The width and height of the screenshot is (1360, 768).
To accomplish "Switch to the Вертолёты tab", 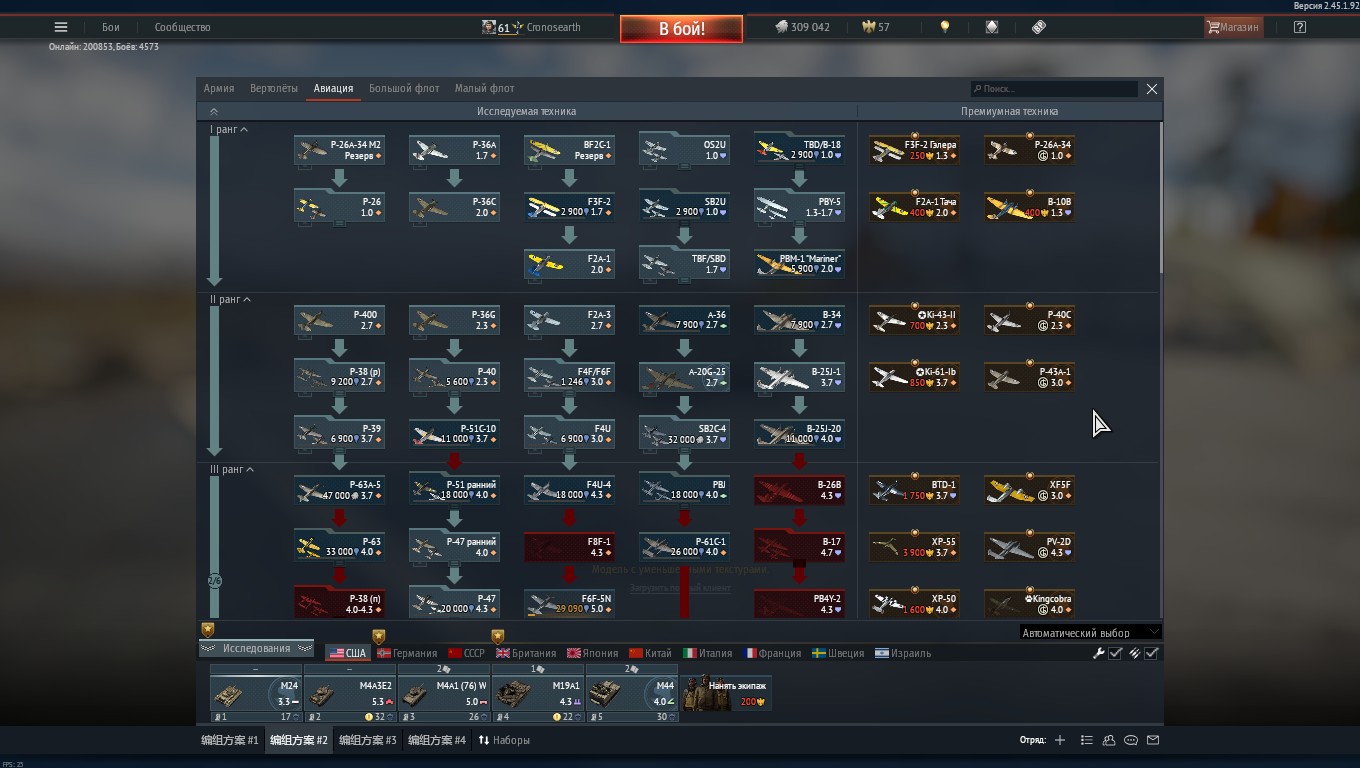I will (274, 88).
